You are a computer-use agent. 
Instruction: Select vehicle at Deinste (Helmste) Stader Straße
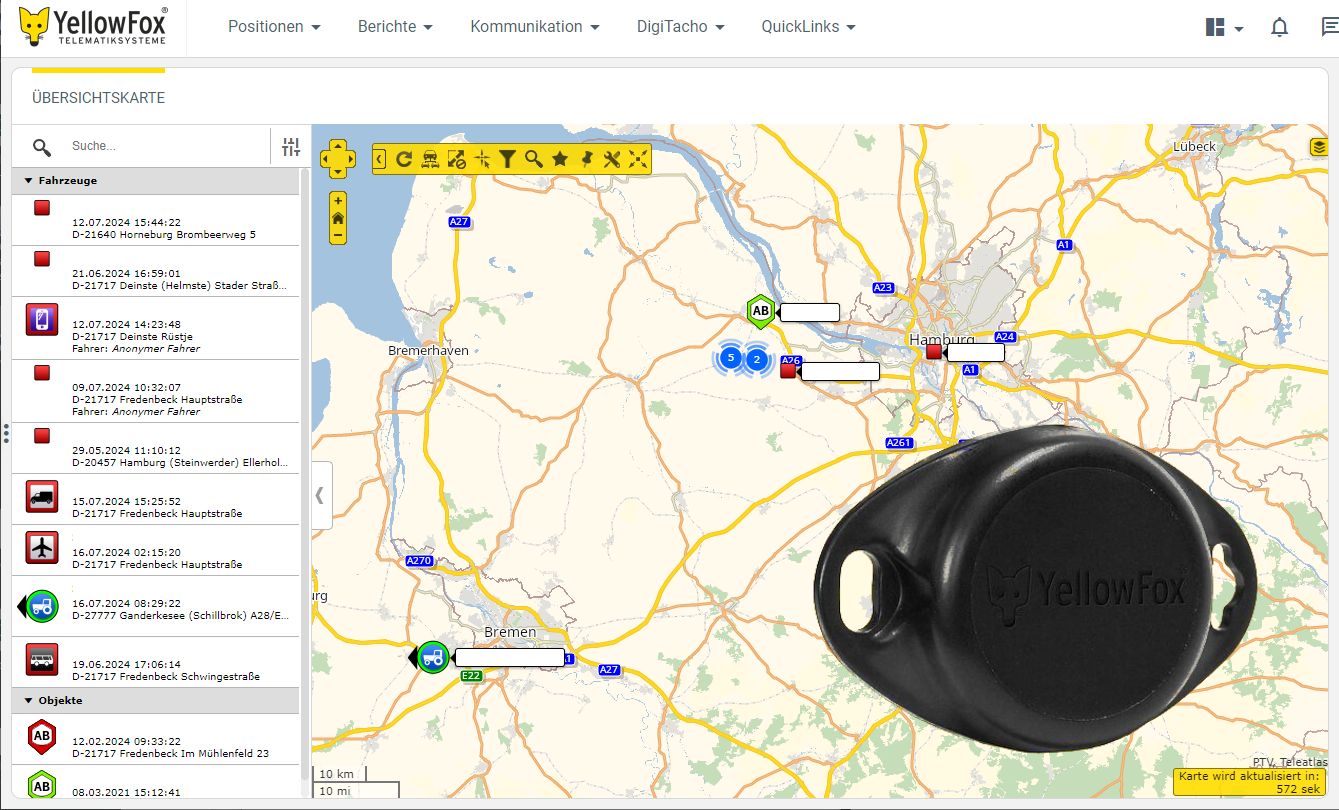155,271
